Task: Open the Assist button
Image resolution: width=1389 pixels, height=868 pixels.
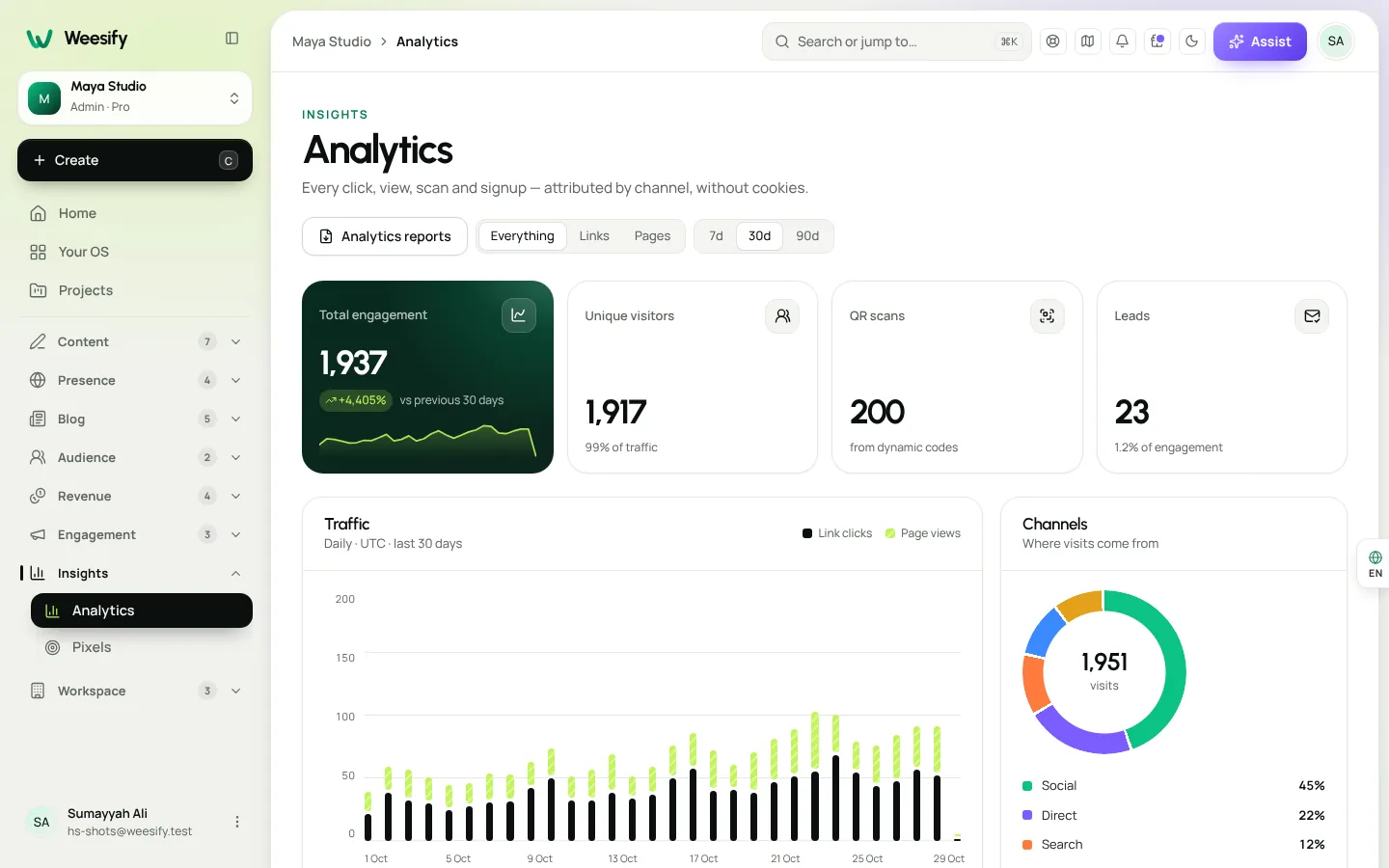Action: tap(1260, 41)
